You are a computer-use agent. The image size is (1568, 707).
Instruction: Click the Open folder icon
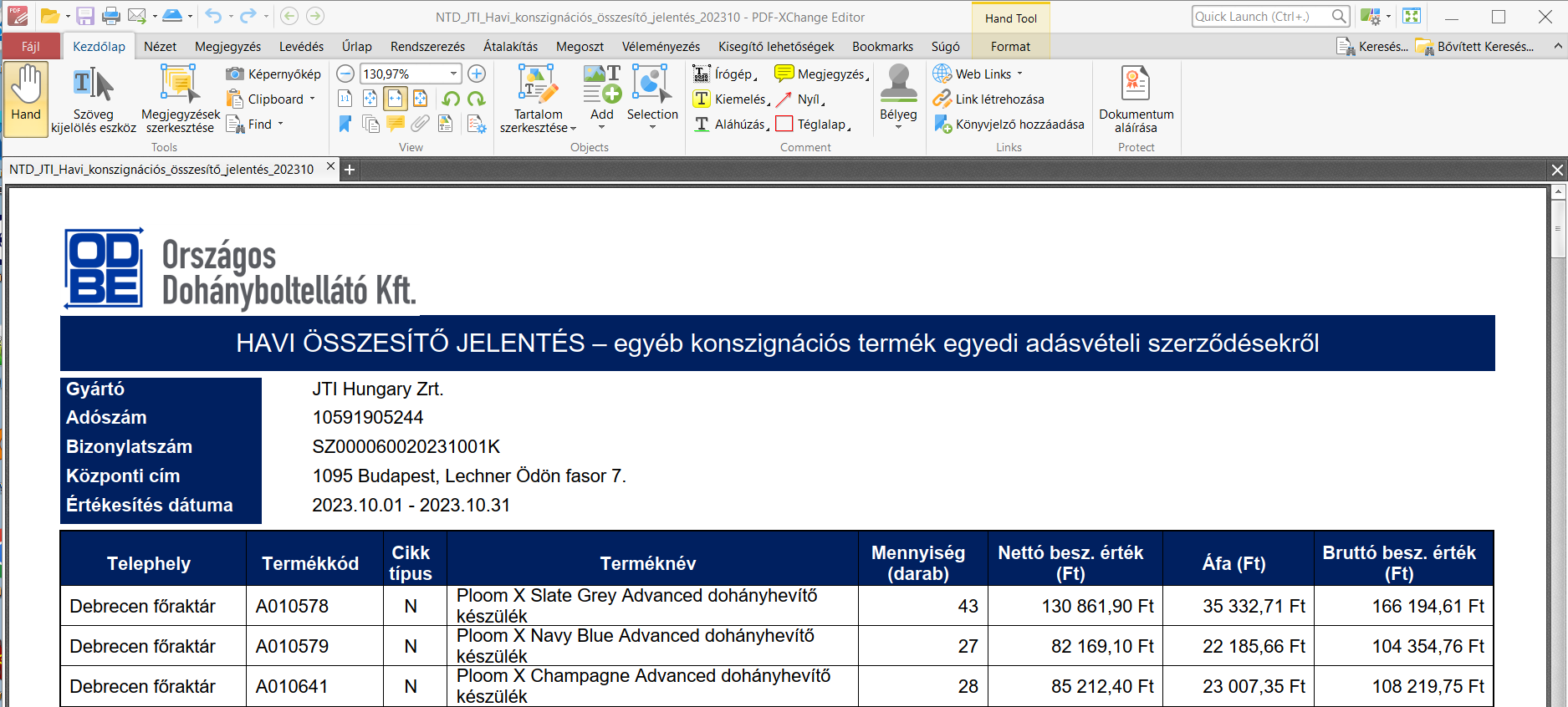(x=49, y=16)
